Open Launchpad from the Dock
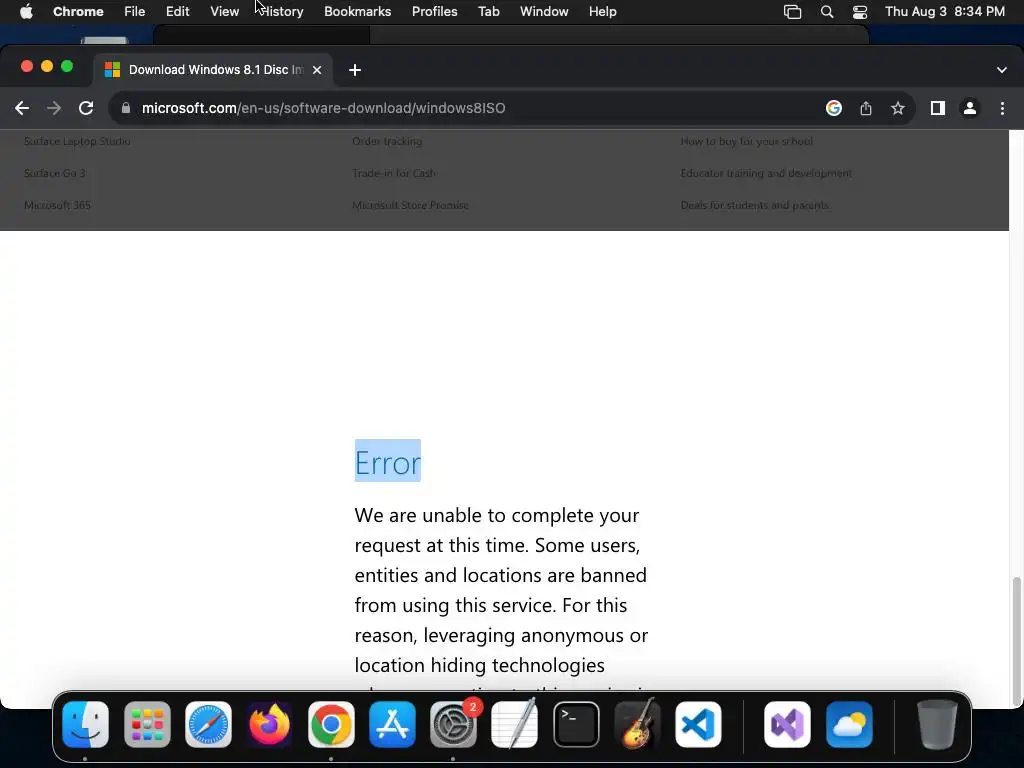This screenshot has height=768, width=1024. (x=147, y=724)
